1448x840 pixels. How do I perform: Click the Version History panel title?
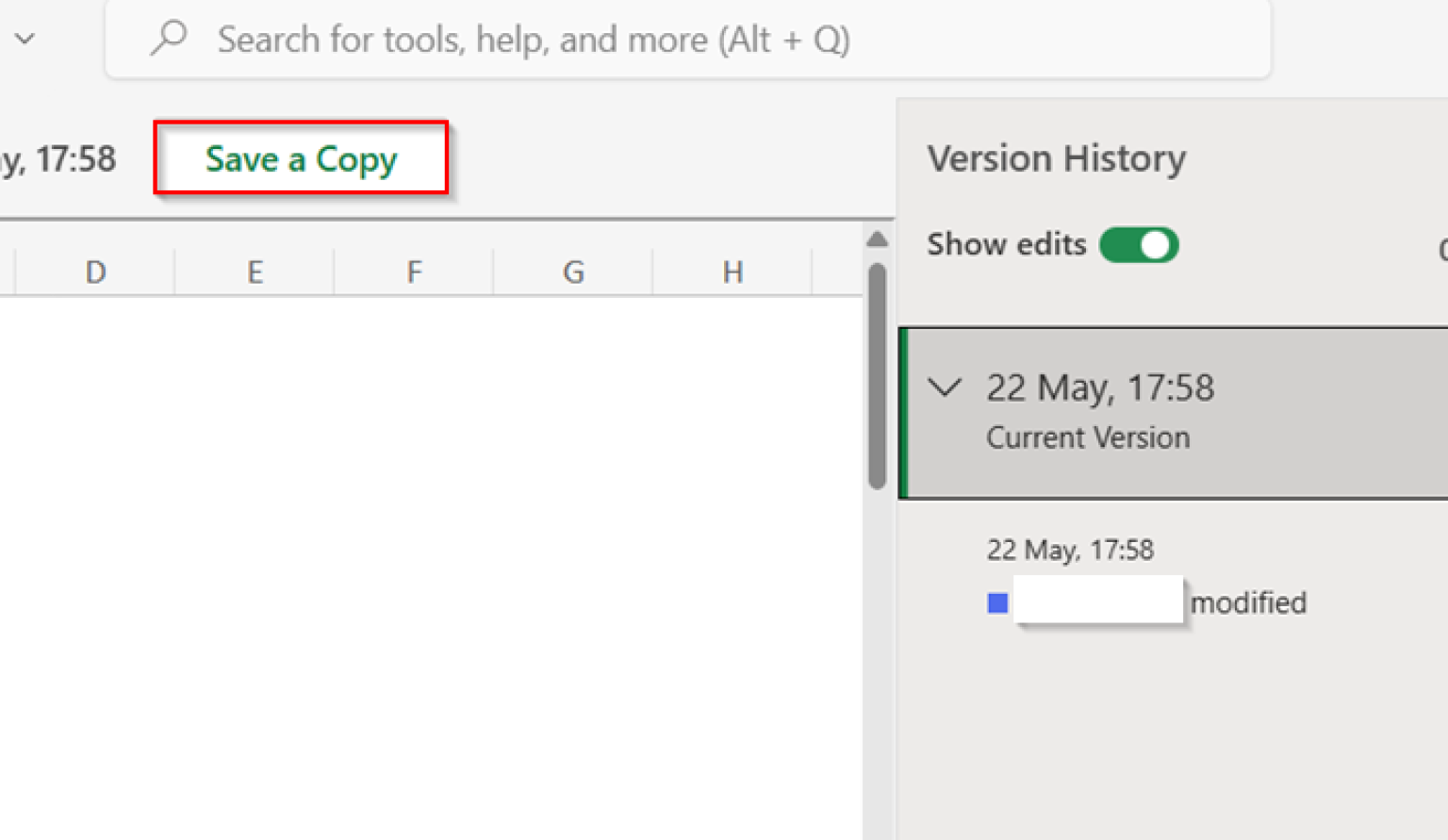pos(1056,157)
